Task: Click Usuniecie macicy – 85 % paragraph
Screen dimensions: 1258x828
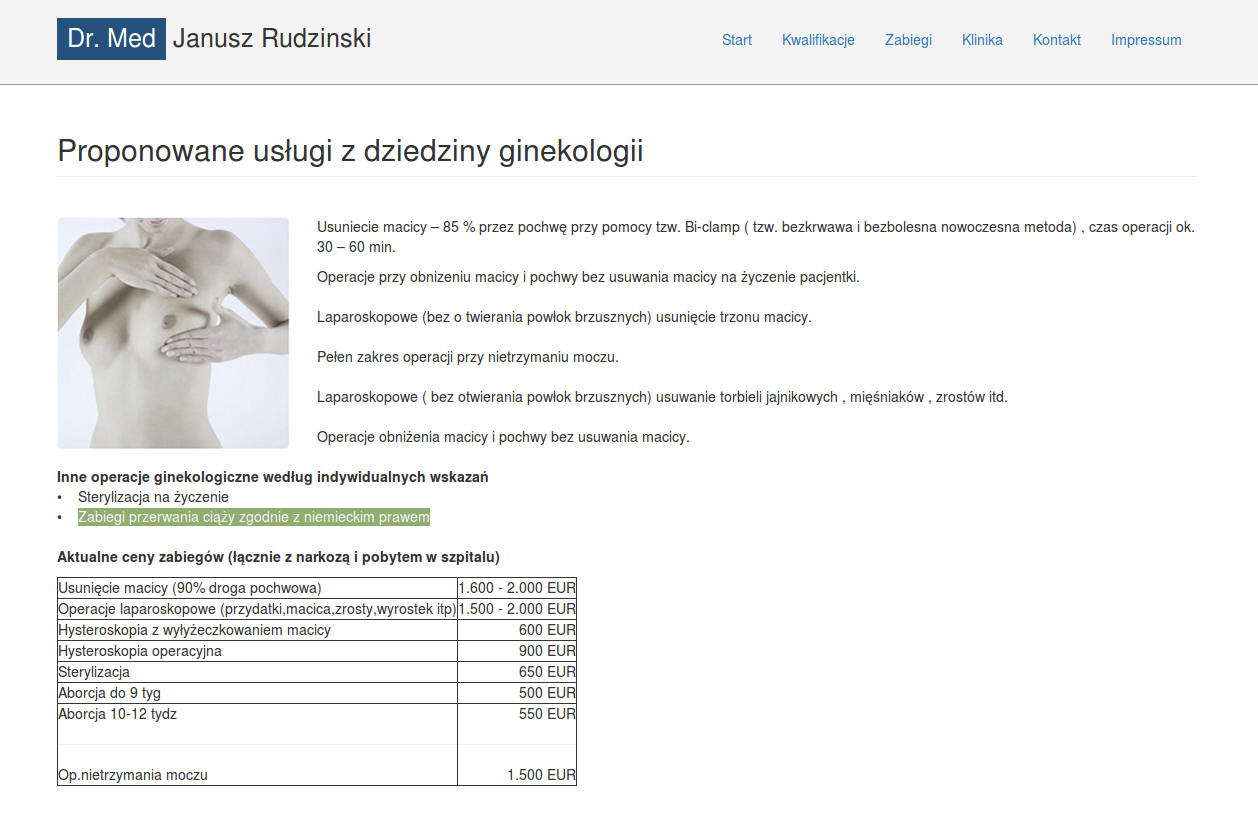Action: point(756,237)
